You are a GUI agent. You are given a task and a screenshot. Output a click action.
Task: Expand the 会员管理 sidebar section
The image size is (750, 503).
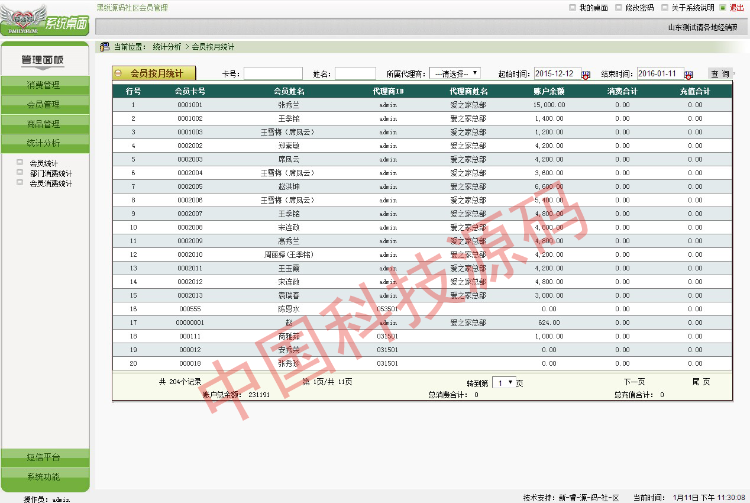45,104
